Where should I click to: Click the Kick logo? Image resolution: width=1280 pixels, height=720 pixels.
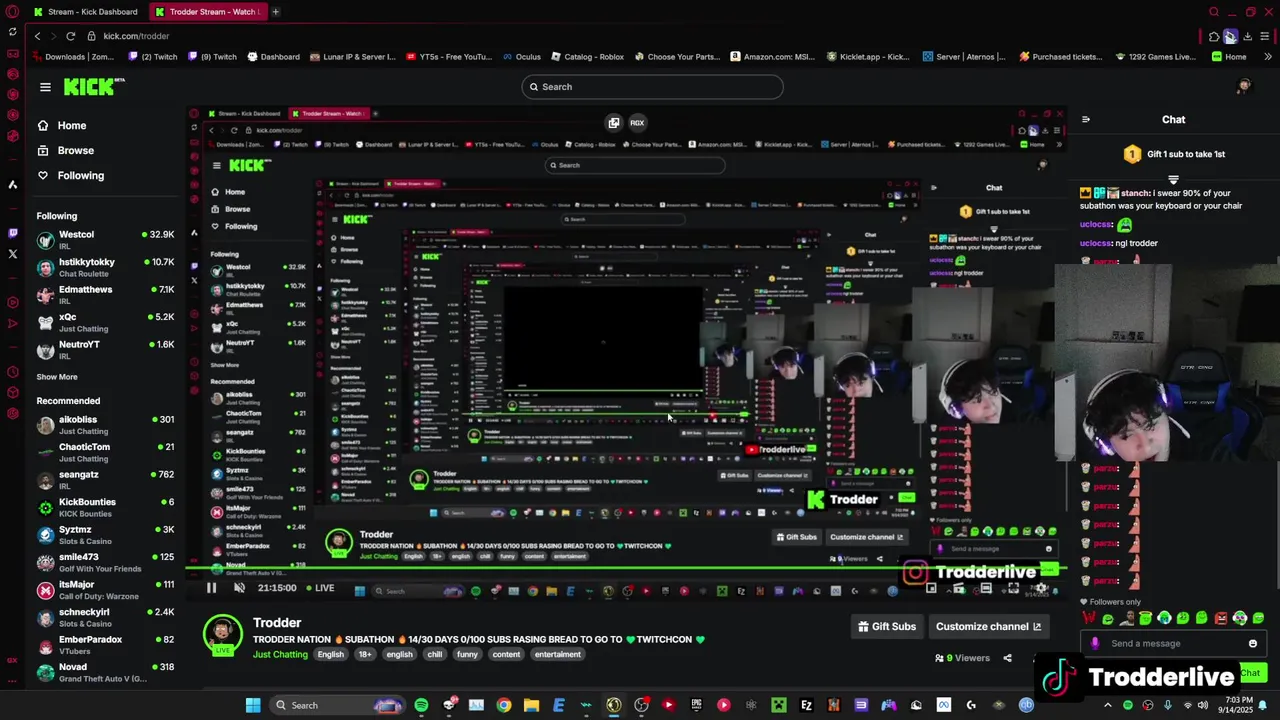click(93, 87)
